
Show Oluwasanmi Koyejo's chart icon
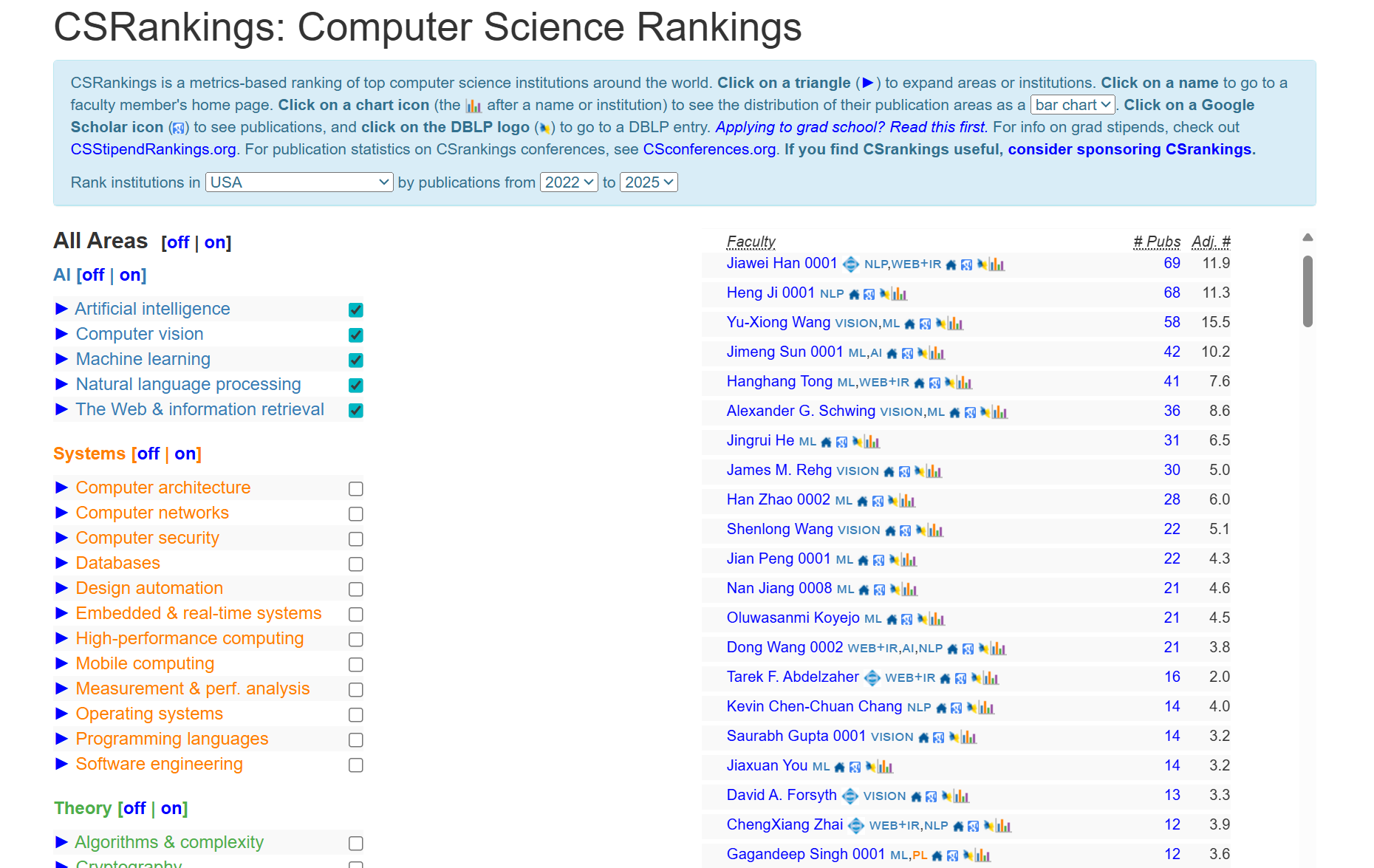[937, 619]
